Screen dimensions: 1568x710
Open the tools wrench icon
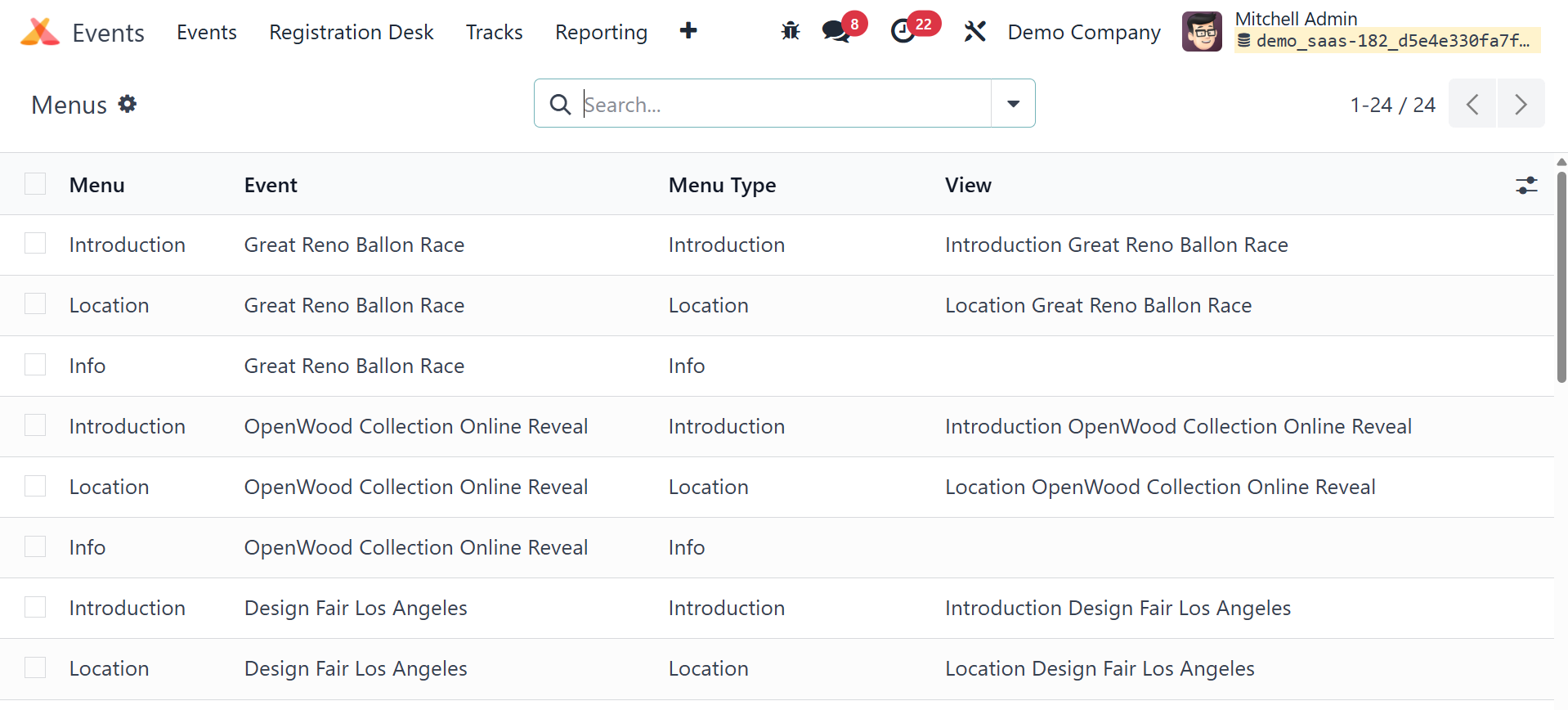click(974, 32)
